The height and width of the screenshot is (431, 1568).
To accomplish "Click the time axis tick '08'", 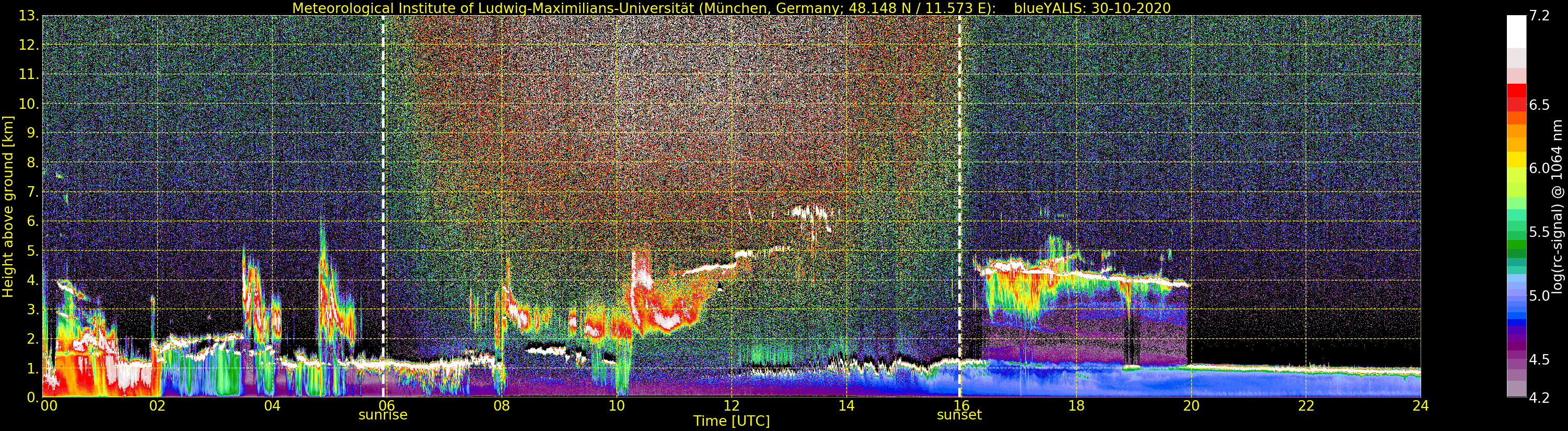I will 502,405.
